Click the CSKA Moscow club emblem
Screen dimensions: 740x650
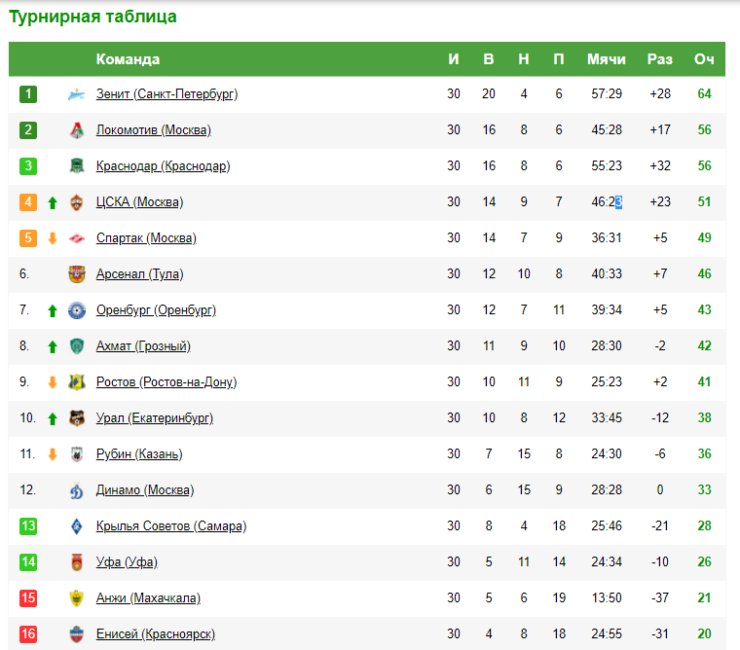[76, 202]
